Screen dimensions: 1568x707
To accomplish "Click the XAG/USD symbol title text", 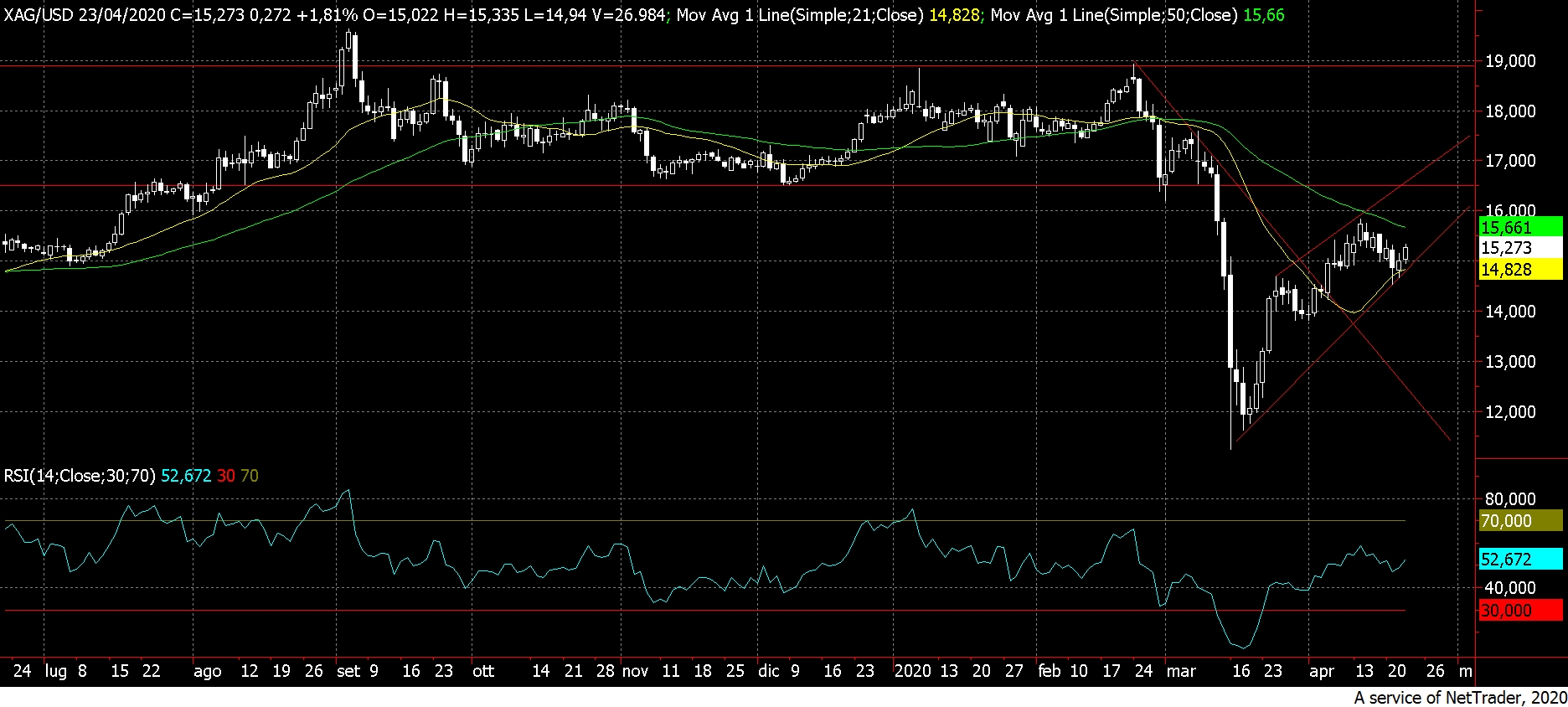I will (37, 15).
